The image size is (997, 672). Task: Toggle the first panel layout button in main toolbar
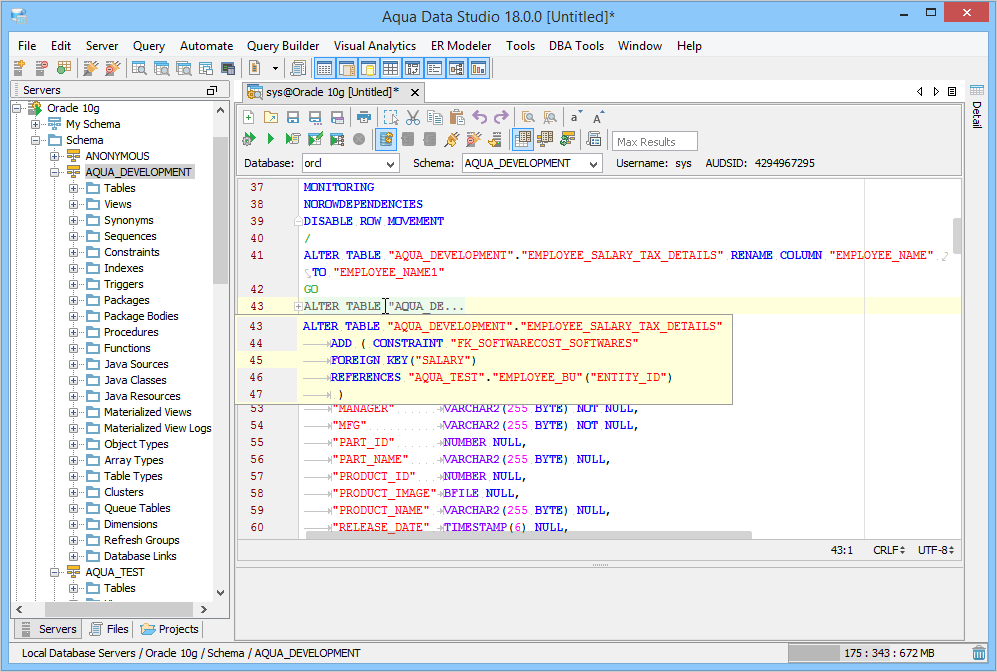tap(325, 68)
